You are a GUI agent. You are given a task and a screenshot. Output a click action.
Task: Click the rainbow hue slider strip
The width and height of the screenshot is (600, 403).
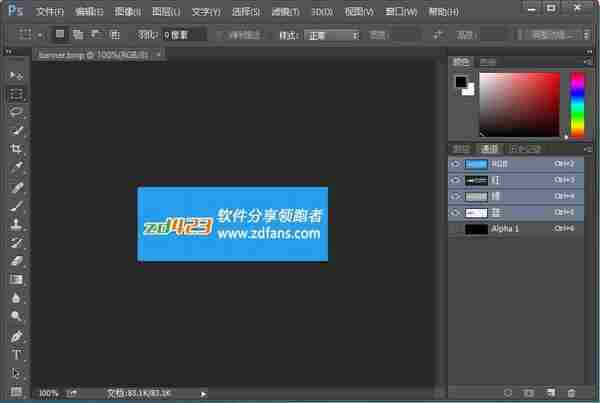(577, 104)
